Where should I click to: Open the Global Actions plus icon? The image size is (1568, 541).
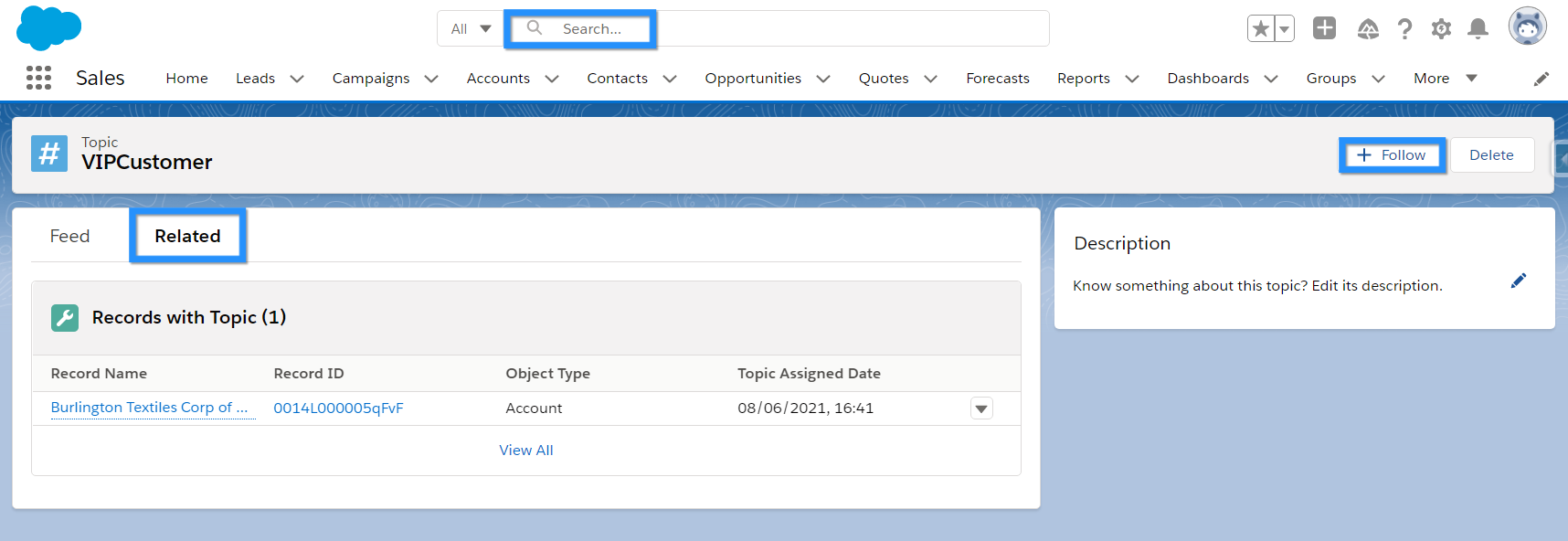tap(1324, 28)
